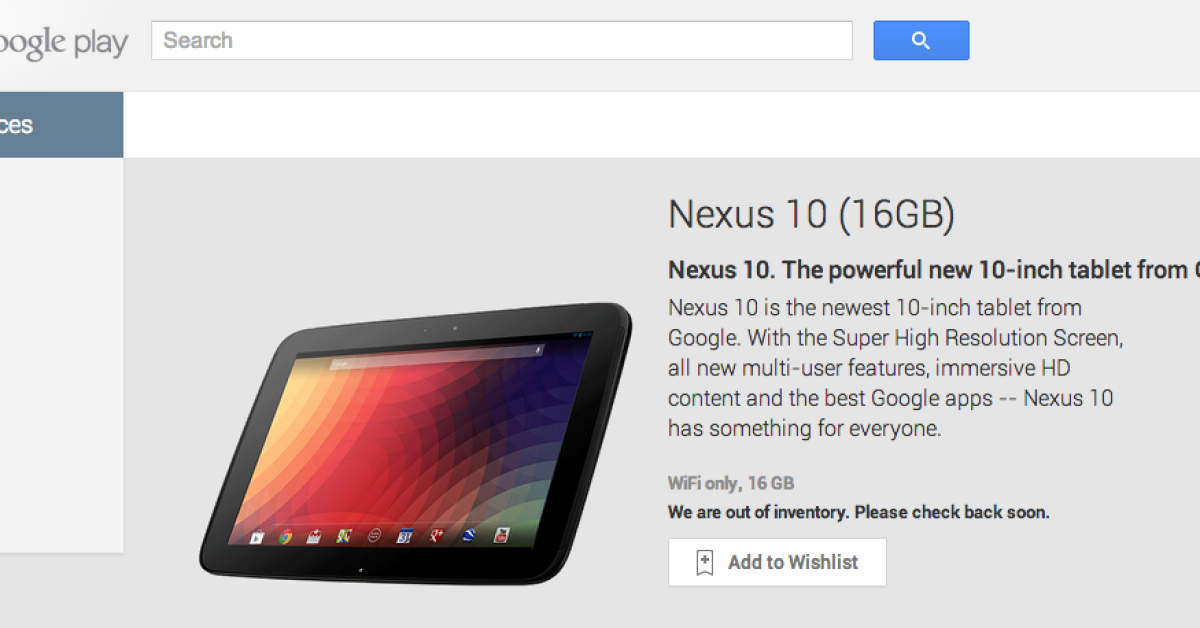Click the microphone icon on tablet search bar
Screen dimensions: 1200x628
tap(538, 349)
